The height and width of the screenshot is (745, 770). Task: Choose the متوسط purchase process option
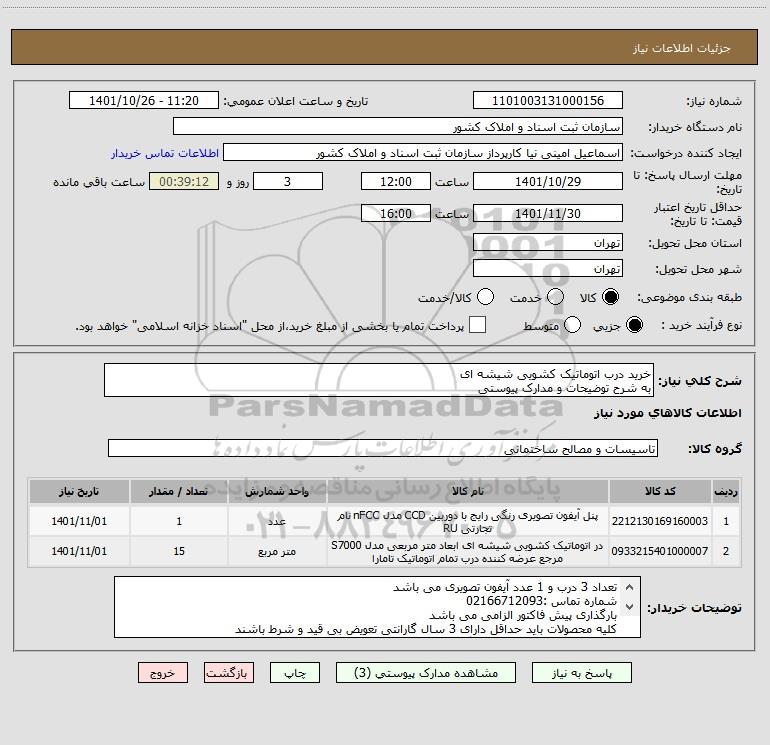[x=572, y=325]
